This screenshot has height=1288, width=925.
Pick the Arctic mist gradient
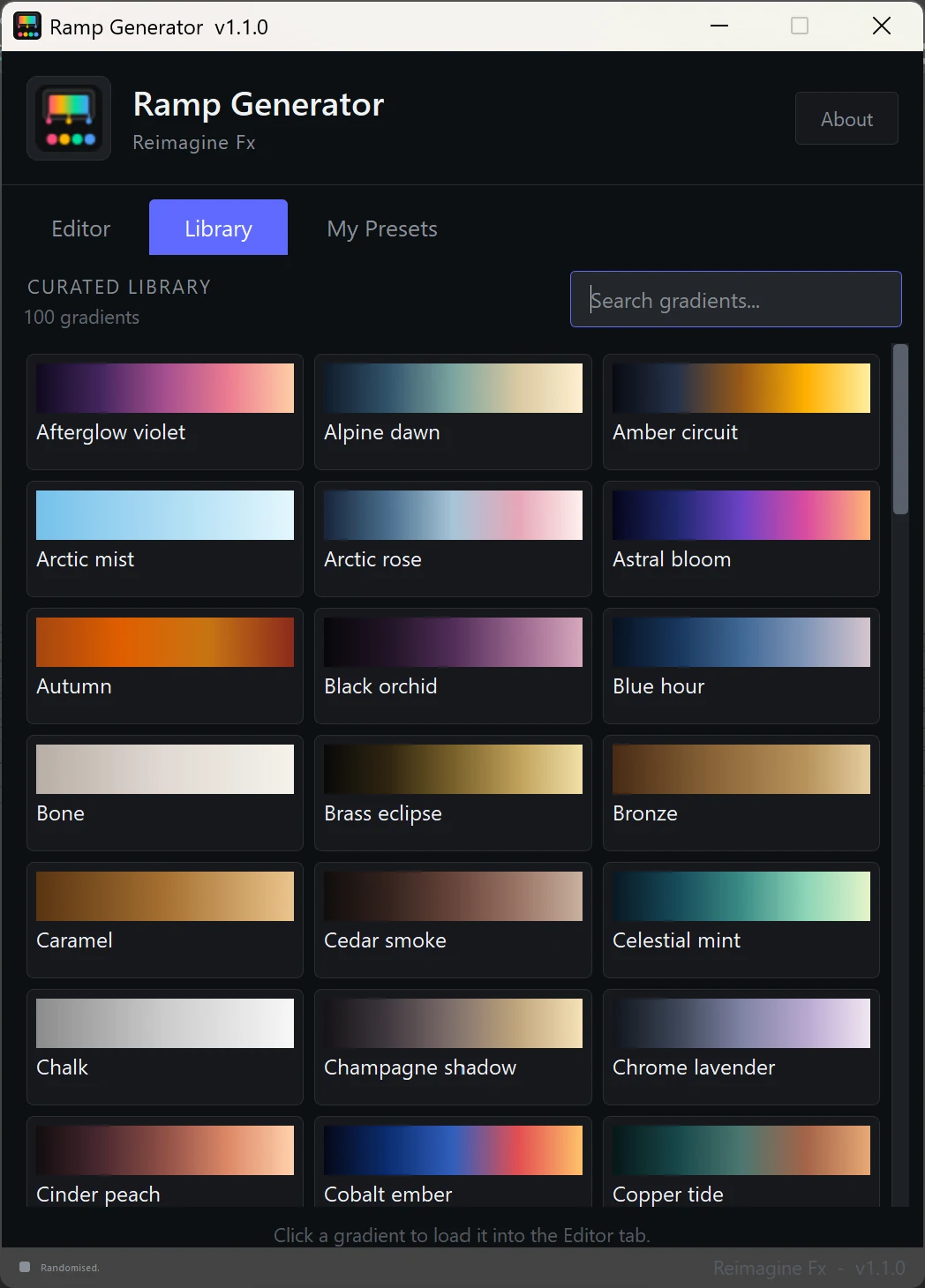pyautogui.click(x=165, y=538)
